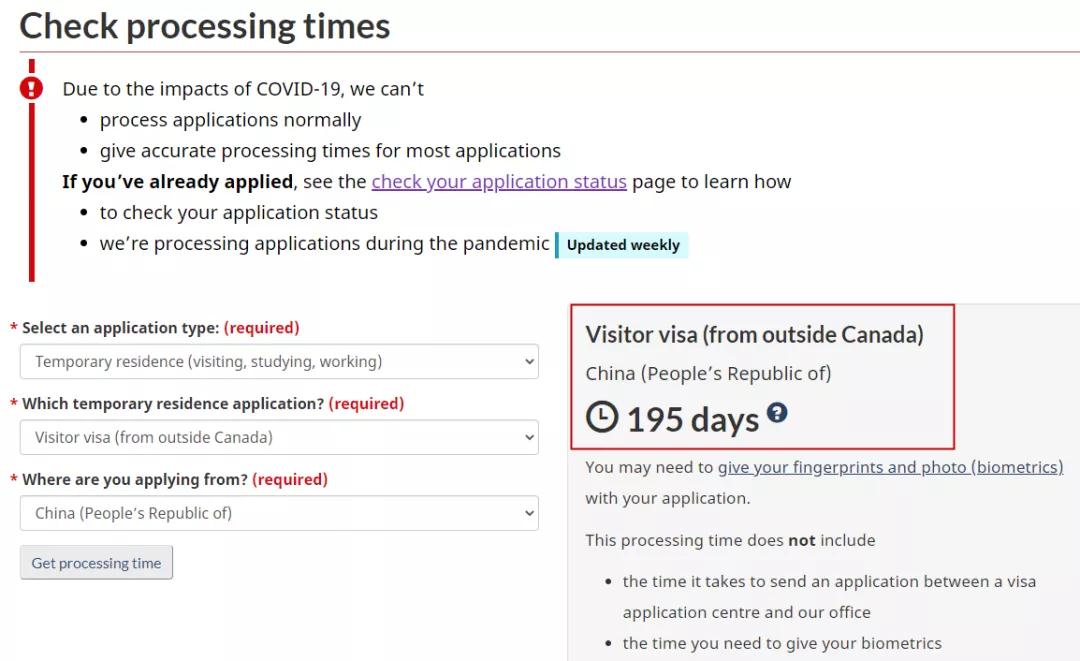This screenshot has height=661, width=1080.
Task: Open the application type dropdown
Action: coord(279,362)
